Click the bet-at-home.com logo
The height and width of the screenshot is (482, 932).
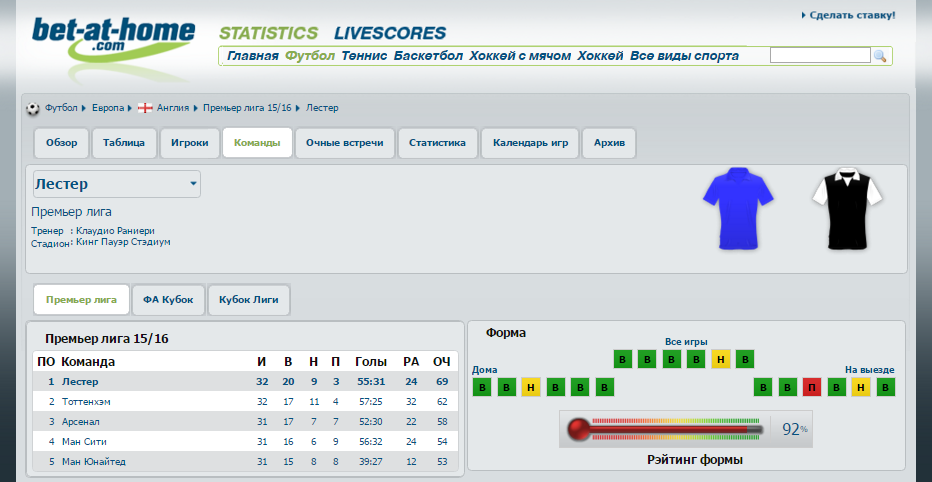(113, 43)
